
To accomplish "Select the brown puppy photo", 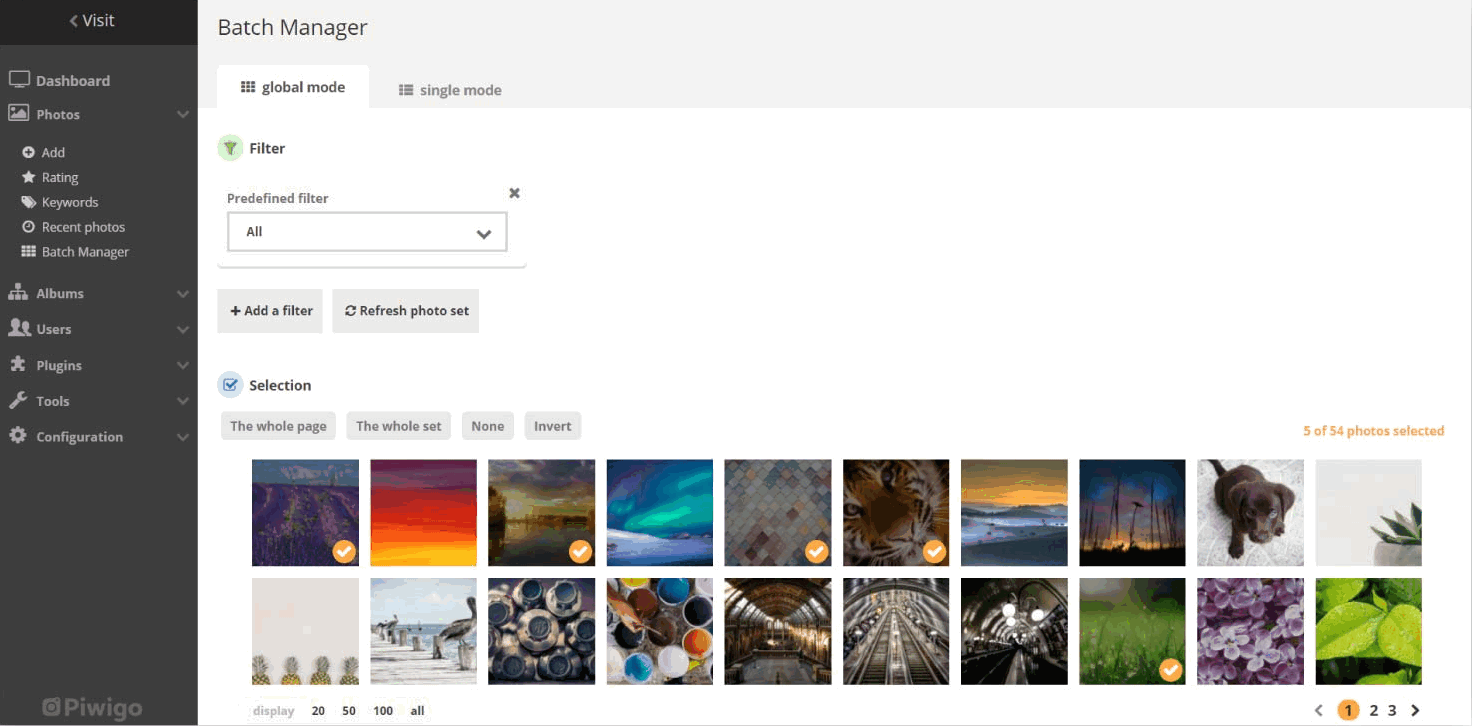I will point(1250,513).
